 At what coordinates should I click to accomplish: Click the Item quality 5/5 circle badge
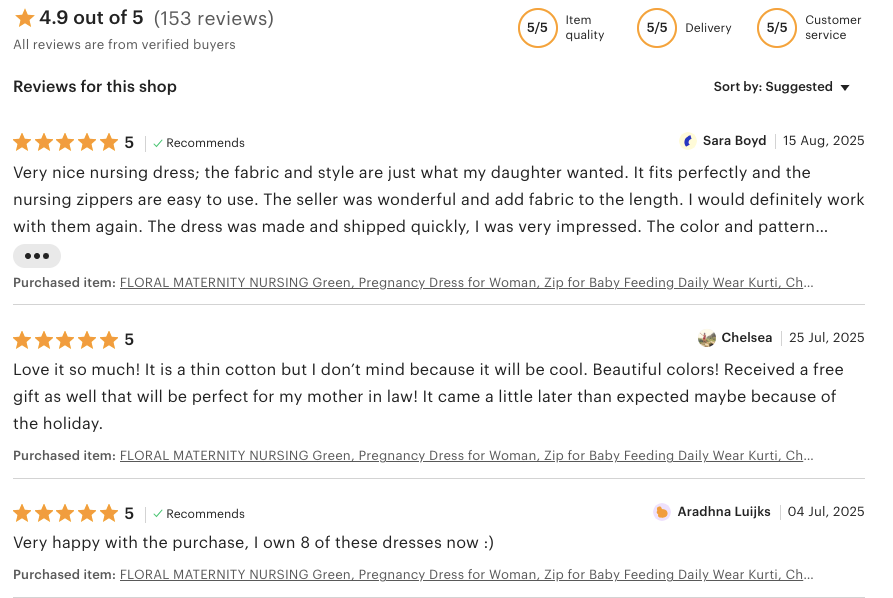(537, 28)
